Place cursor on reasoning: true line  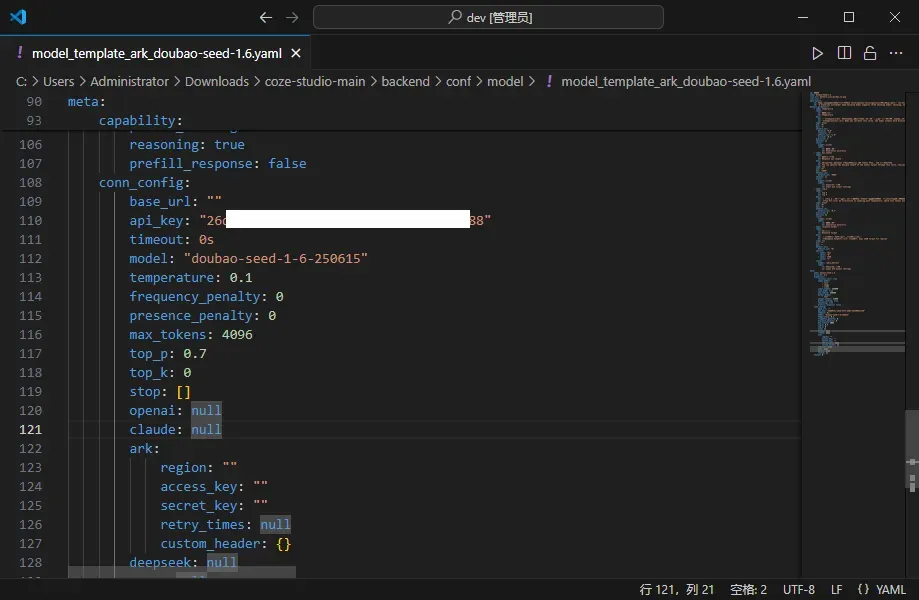point(187,145)
